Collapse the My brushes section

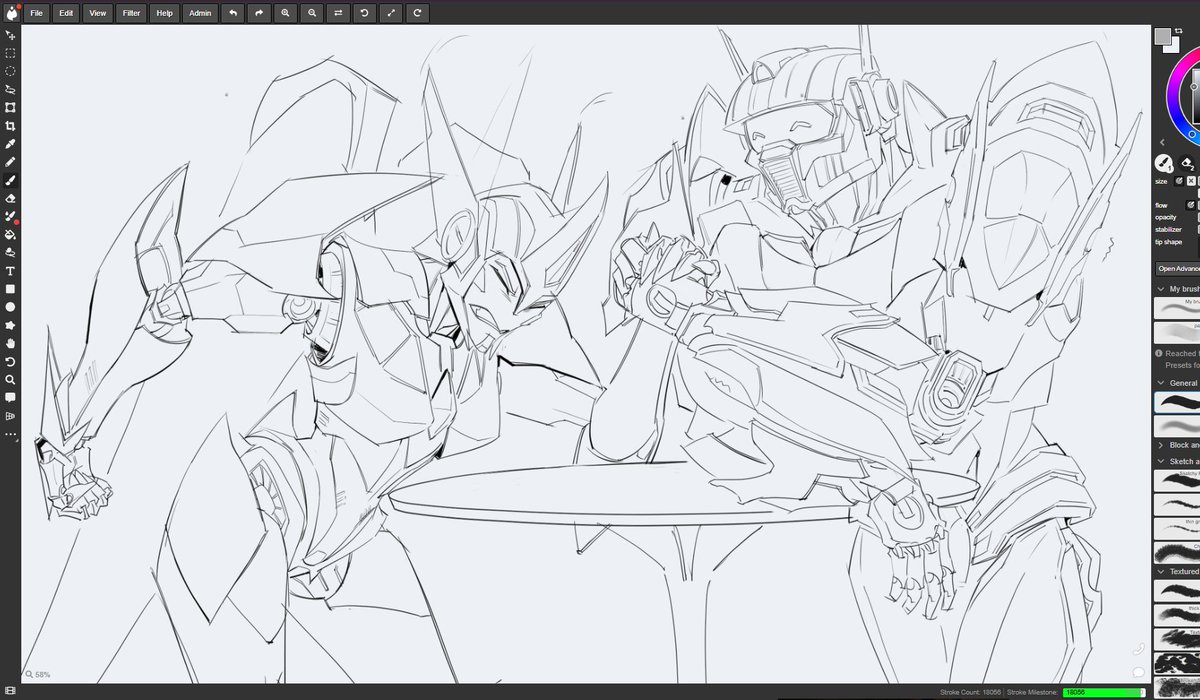coord(1160,289)
